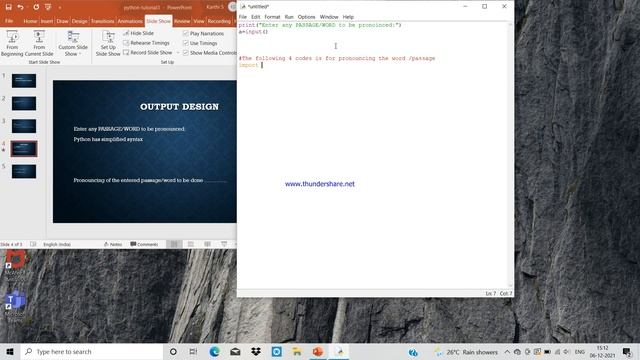Screen dimensions: 640x360
Task: Open IDLE Format menu
Action: pyautogui.click(x=272, y=17)
